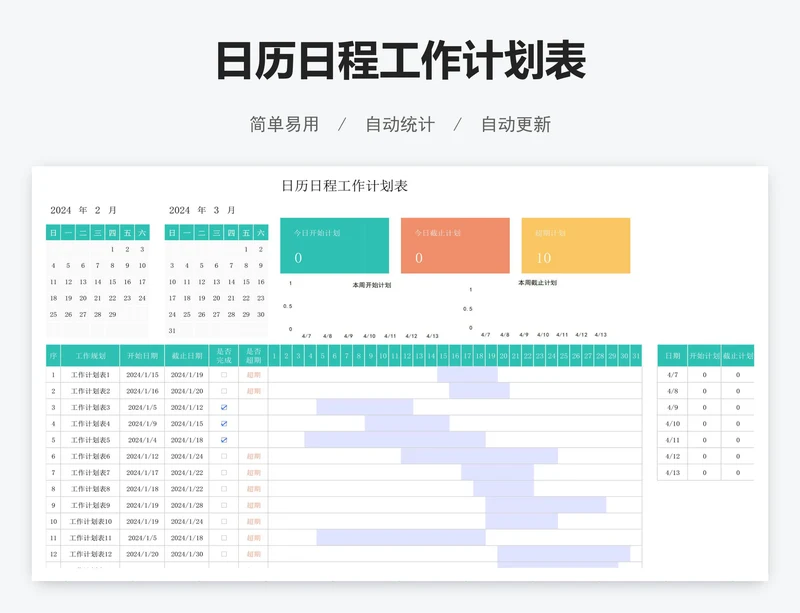Check the completion box for 工作计划表1
Viewport: 800px width, 613px height.
click(224, 375)
